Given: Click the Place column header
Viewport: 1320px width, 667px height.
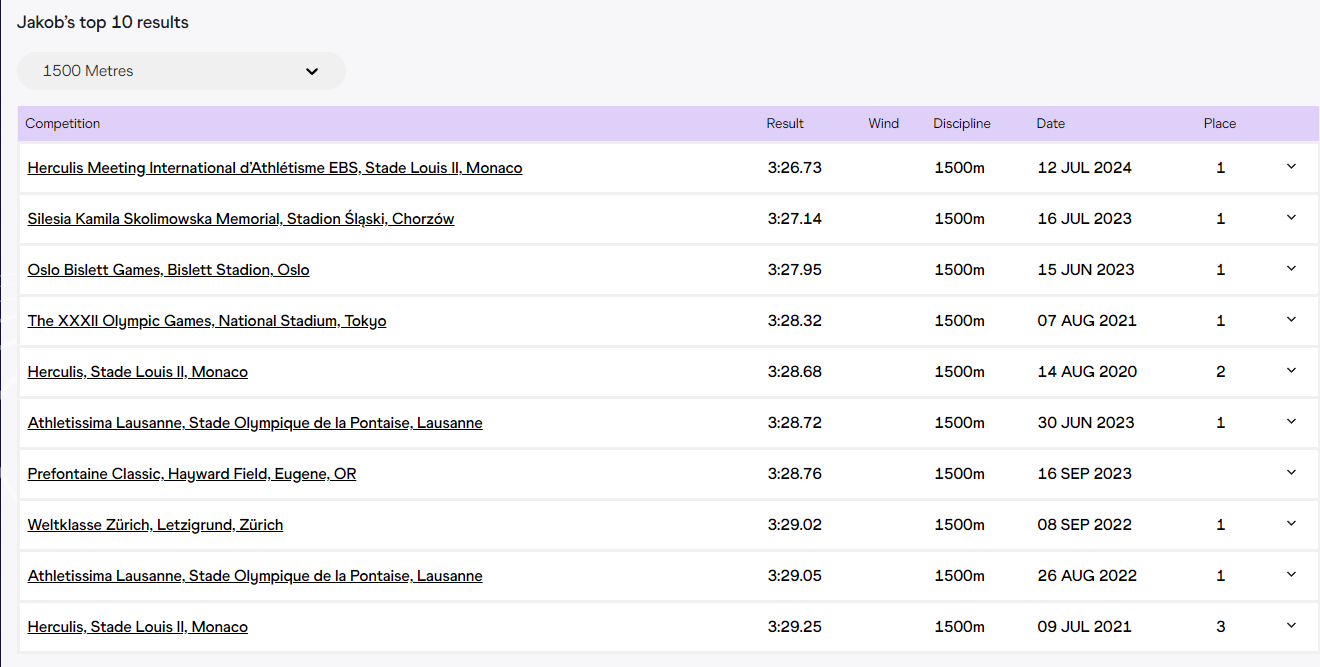Looking at the screenshot, I should point(1219,124).
